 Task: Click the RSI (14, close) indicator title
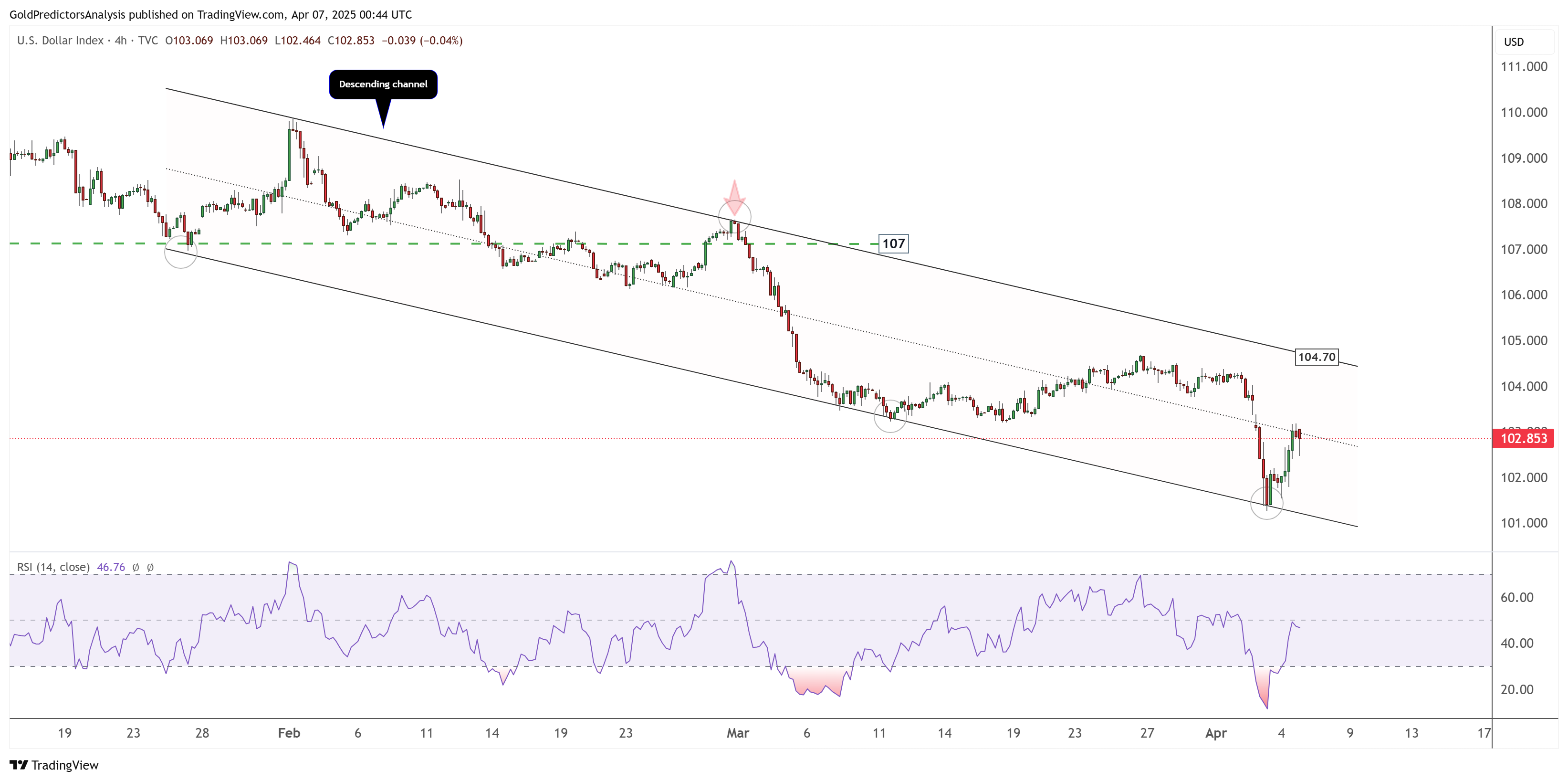click(x=53, y=567)
